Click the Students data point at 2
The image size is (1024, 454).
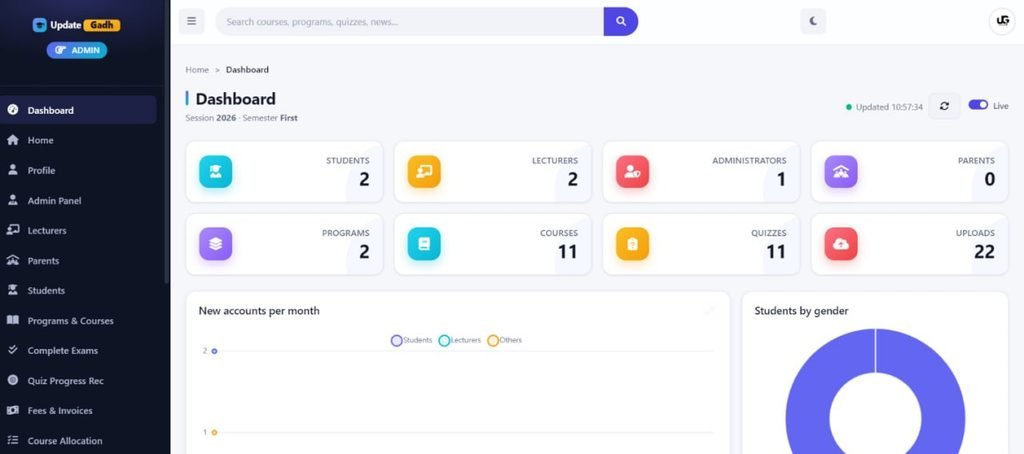(x=214, y=351)
